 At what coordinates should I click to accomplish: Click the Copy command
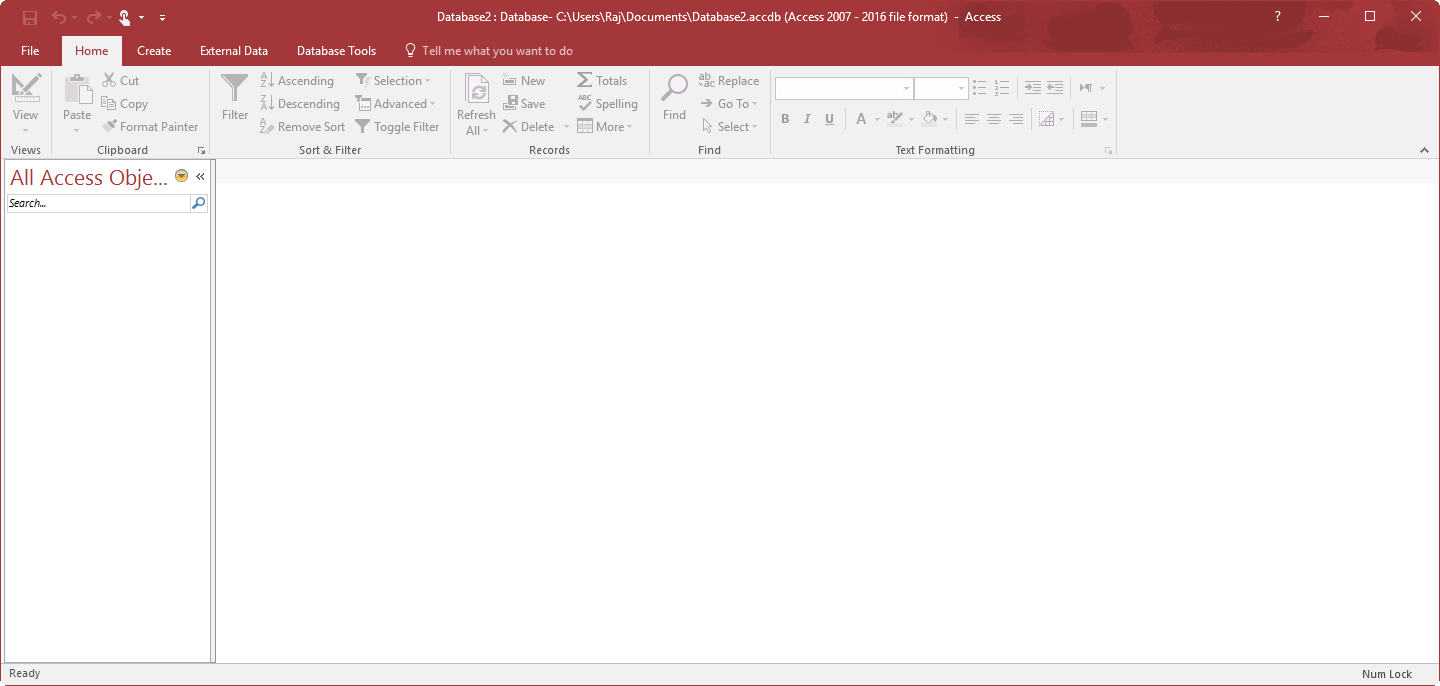125,104
